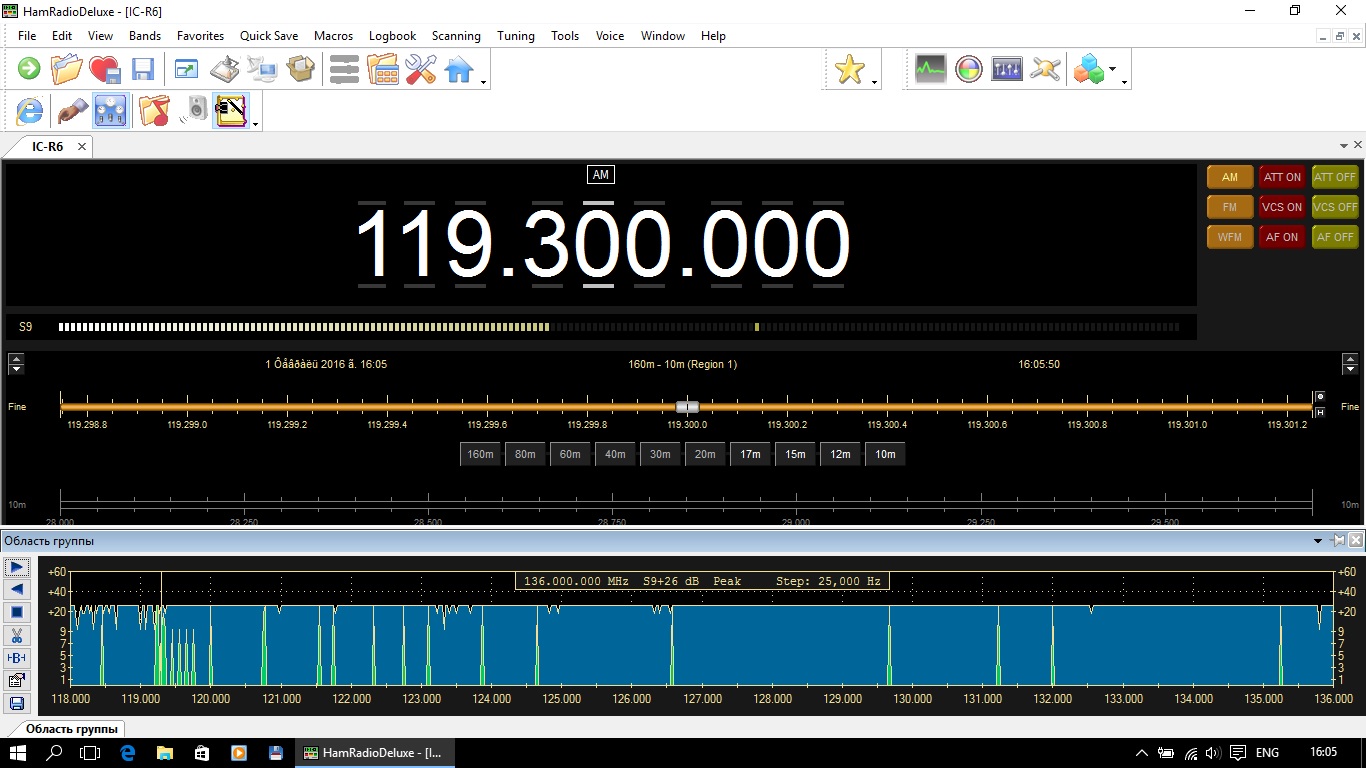
Task: Open the satellite dish remote server icon
Action: (x=224, y=69)
